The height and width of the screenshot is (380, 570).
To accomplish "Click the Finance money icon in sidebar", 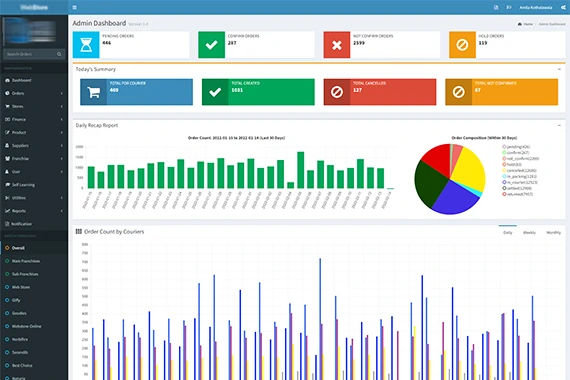I will click(x=7, y=119).
